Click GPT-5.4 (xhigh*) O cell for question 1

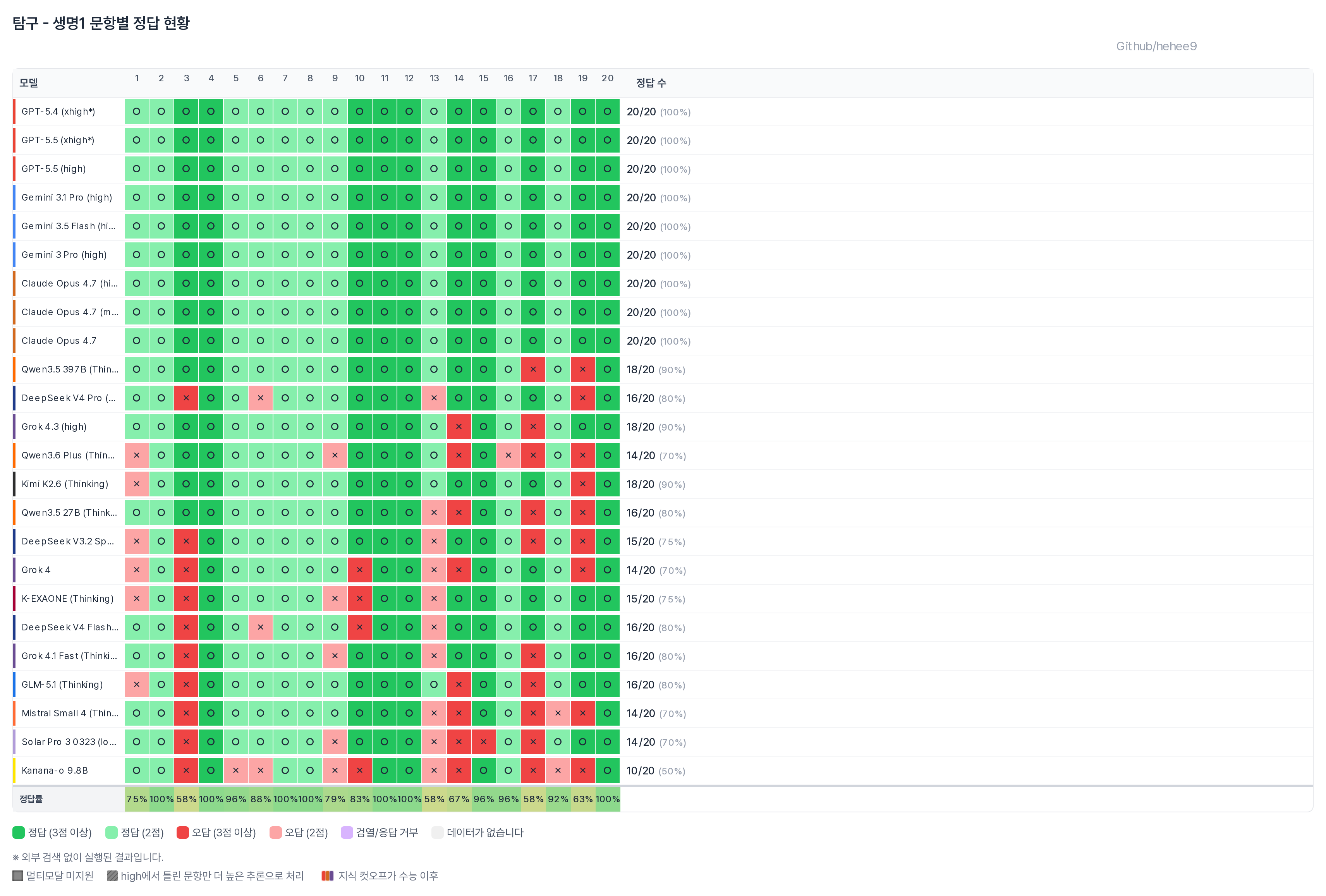click(137, 111)
